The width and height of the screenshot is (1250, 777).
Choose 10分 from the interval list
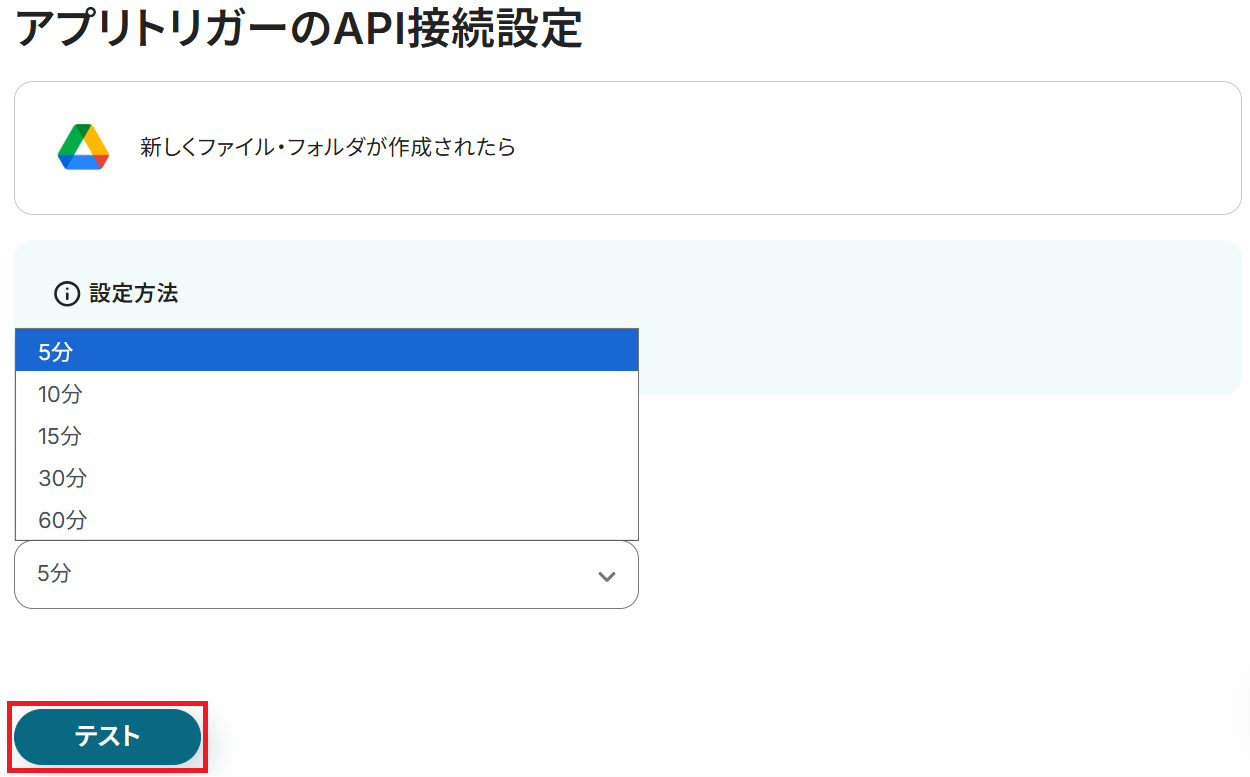(60, 394)
